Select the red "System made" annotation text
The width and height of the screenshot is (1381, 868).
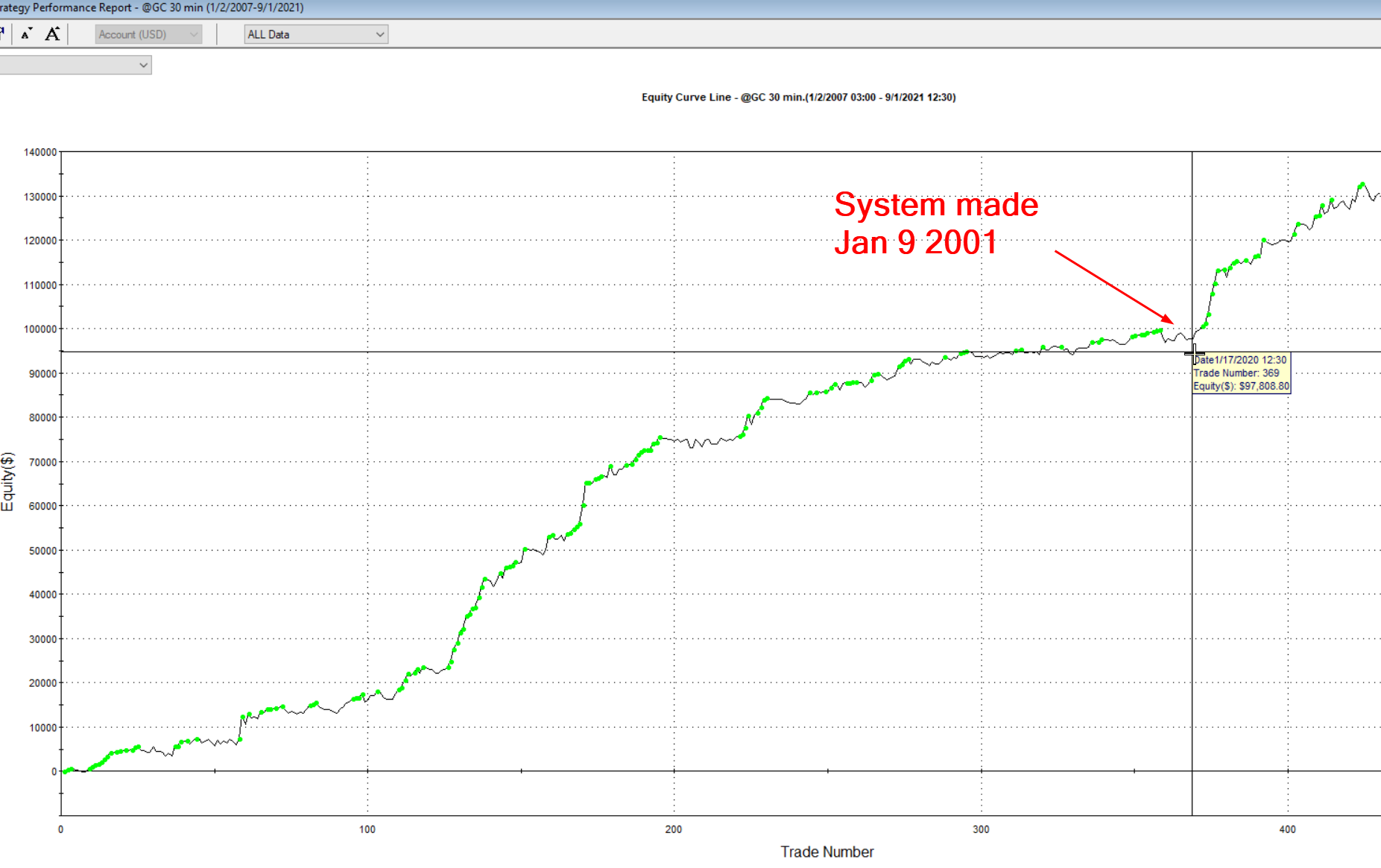(935, 205)
